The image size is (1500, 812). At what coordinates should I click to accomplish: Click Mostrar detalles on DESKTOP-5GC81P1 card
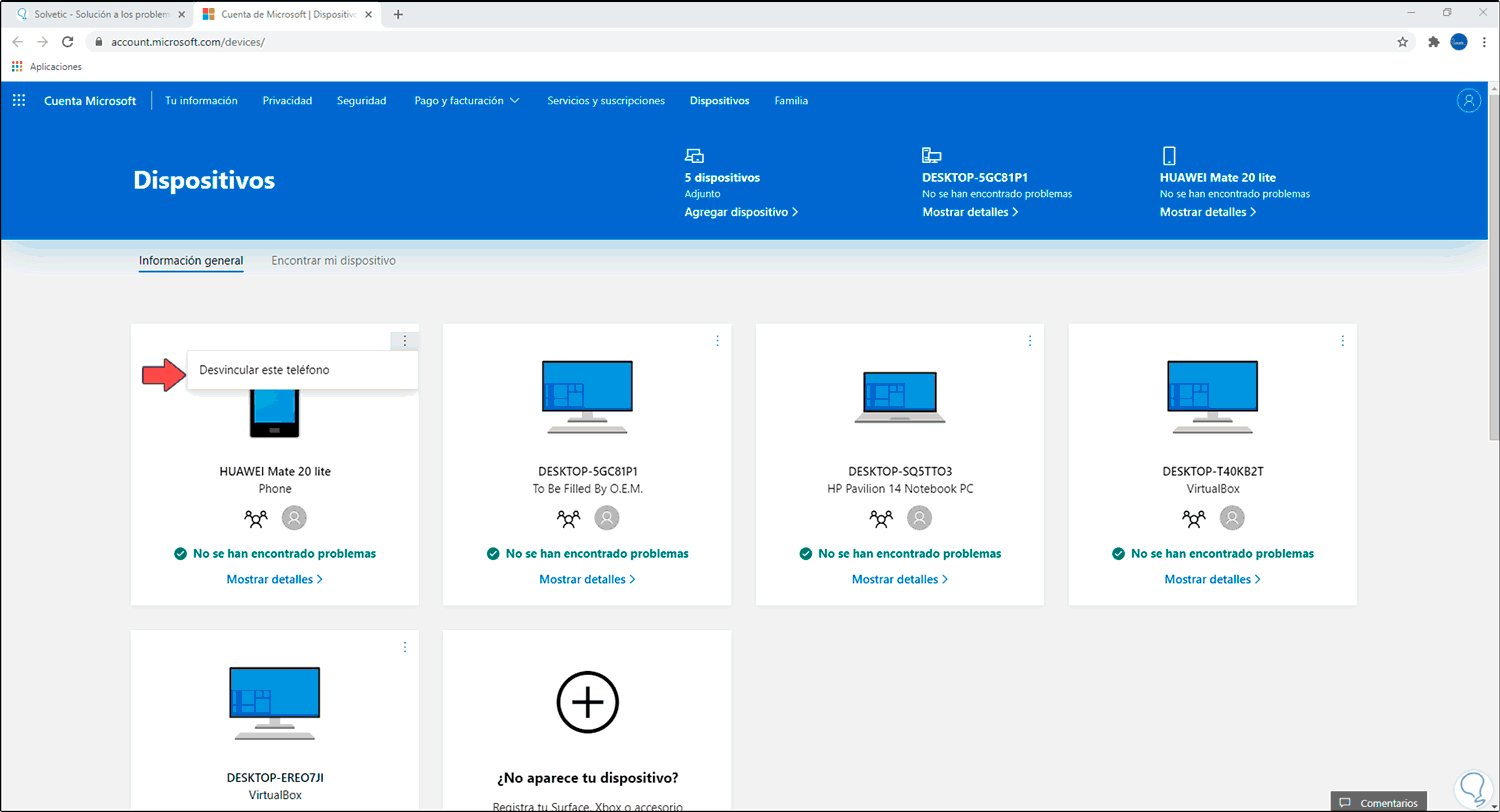tap(587, 579)
